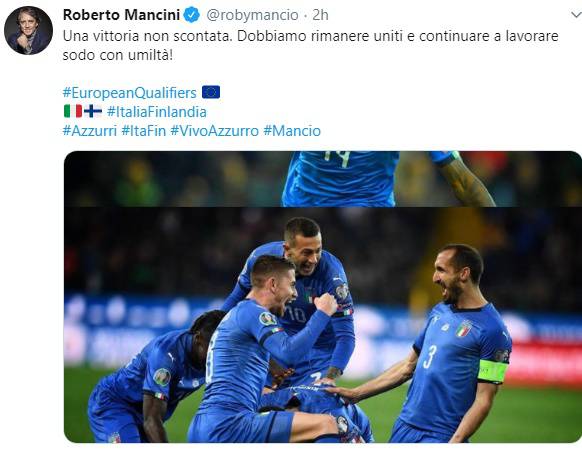Open the Roberto Mancini display name
This screenshot has width=582, height=454.
[x=121, y=15]
